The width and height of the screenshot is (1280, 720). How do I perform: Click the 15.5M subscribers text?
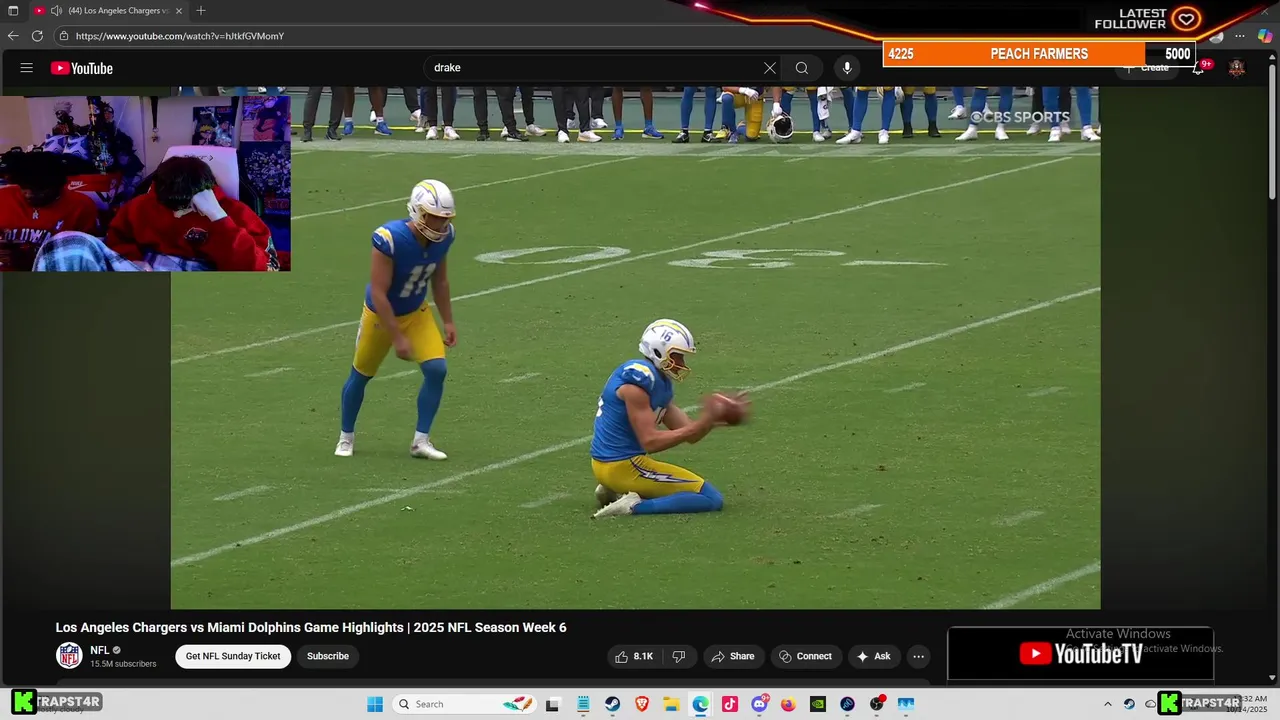123,664
